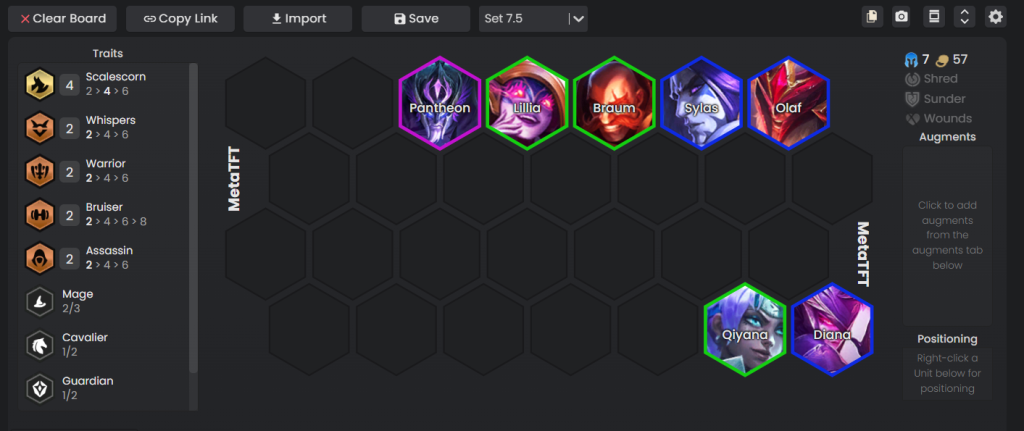Click the Copy Link button
Screen dimensions: 1024x431
(180, 19)
